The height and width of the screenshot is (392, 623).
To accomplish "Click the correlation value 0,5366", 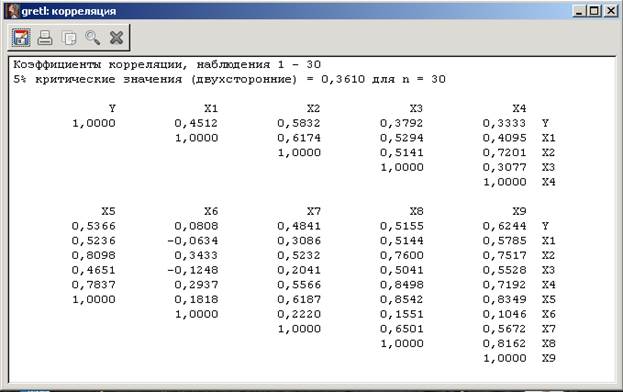I will click(x=94, y=226).
